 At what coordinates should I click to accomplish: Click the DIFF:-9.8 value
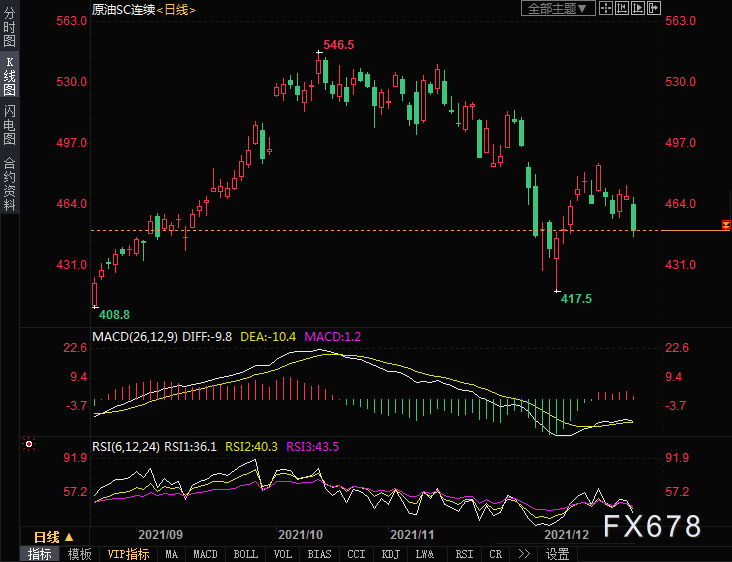click(x=207, y=337)
